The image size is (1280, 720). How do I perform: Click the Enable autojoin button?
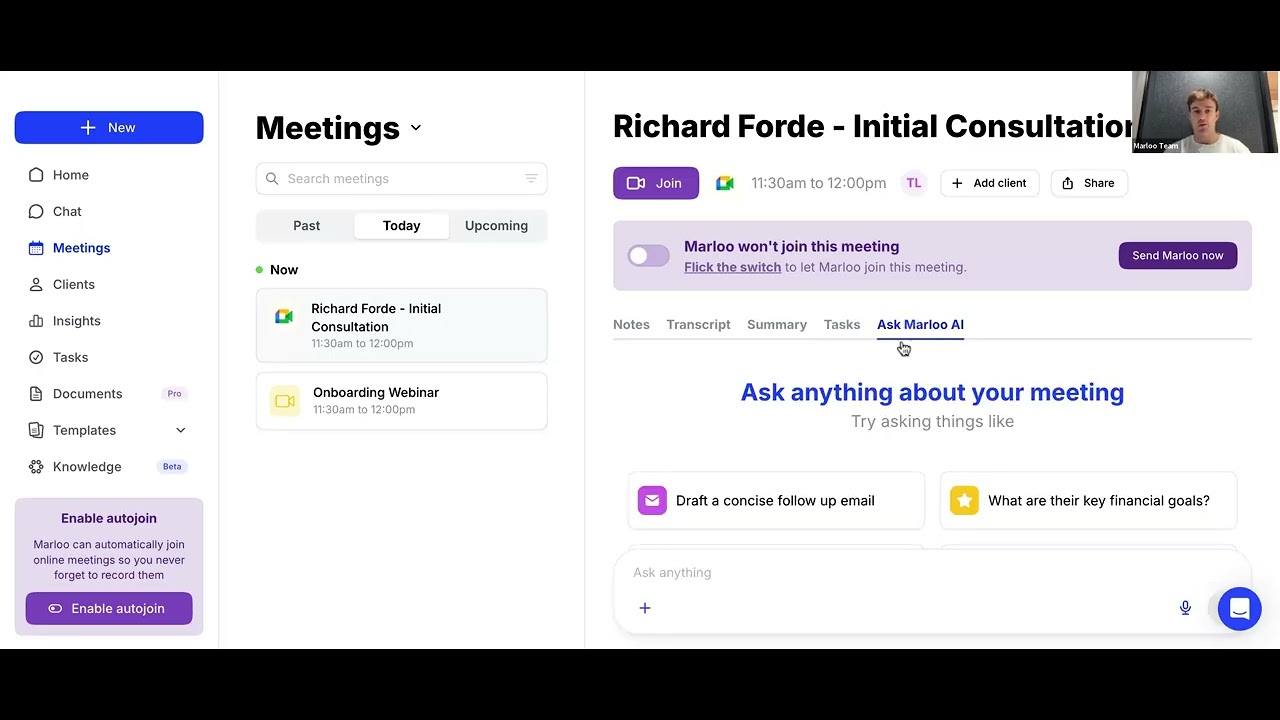[x=109, y=609]
